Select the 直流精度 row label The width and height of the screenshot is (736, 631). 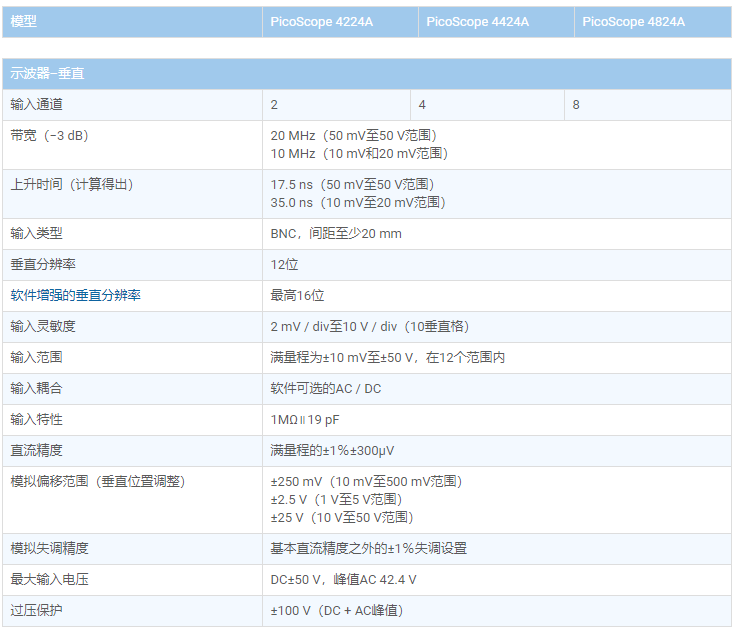tap(36, 450)
